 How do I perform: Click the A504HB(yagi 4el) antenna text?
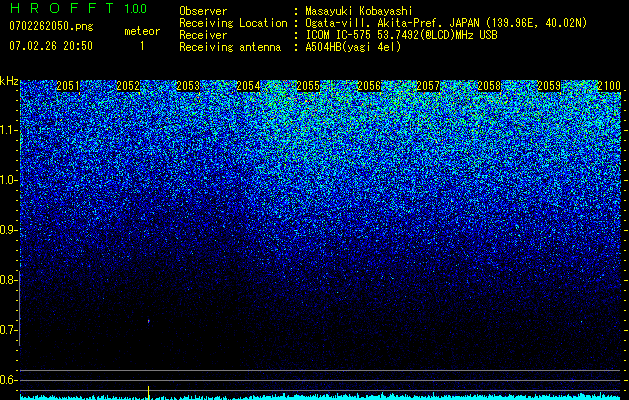(x=353, y=47)
